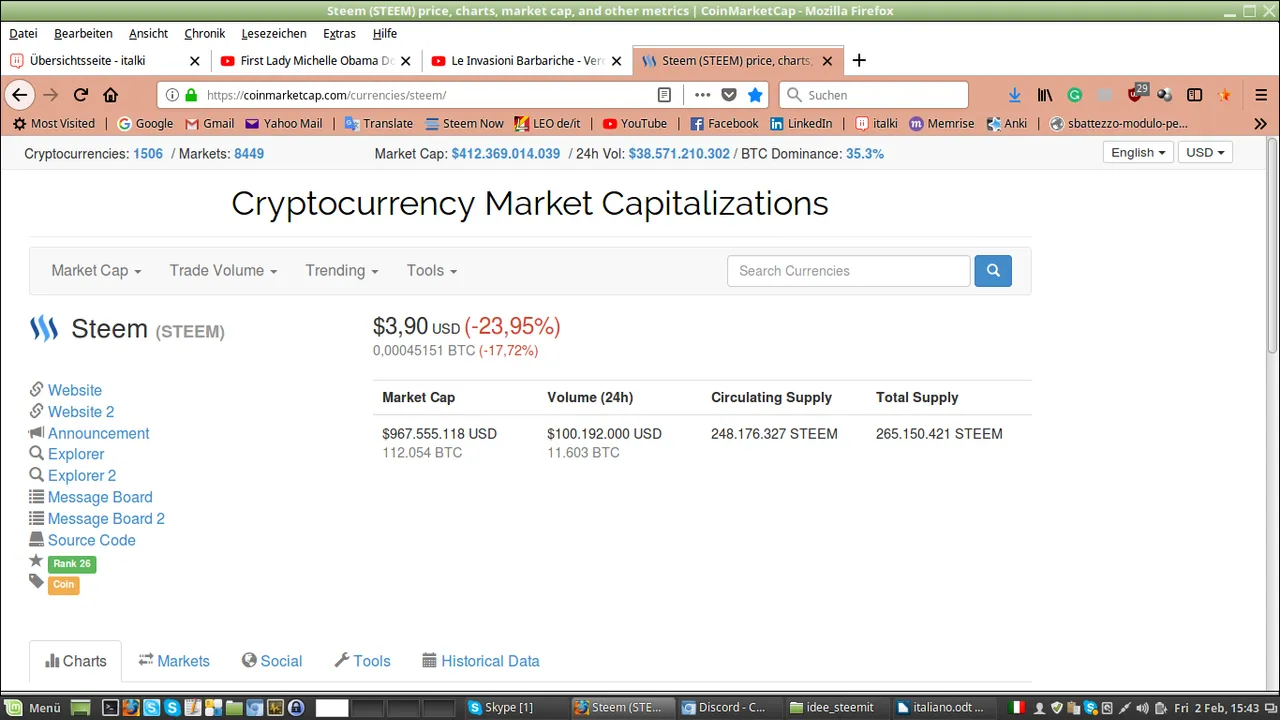Expand the Tools dropdown in navbar
The height and width of the screenshot is (720, 1280).
tap(432, 271)
